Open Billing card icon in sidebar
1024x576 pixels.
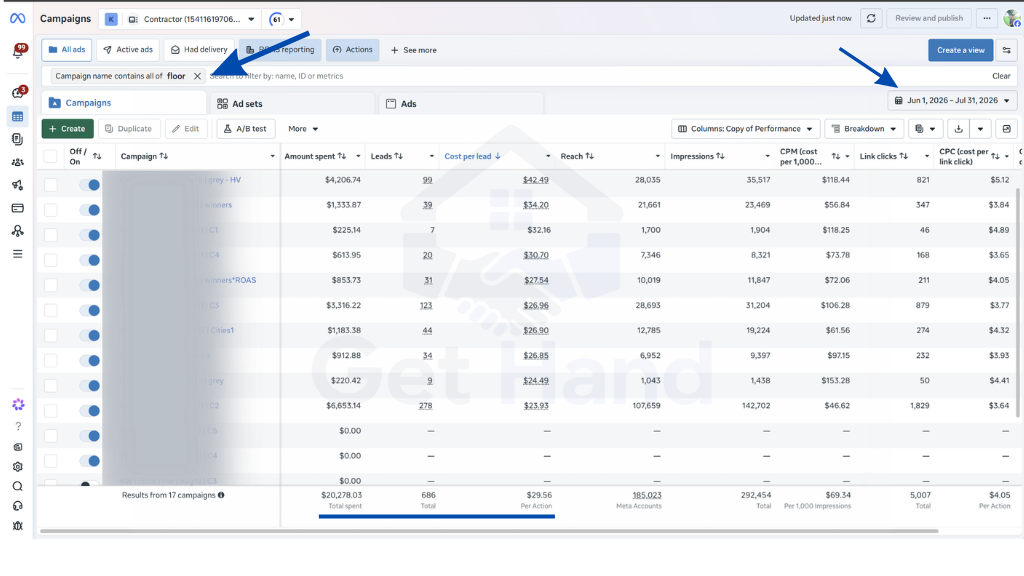[18, 208]
